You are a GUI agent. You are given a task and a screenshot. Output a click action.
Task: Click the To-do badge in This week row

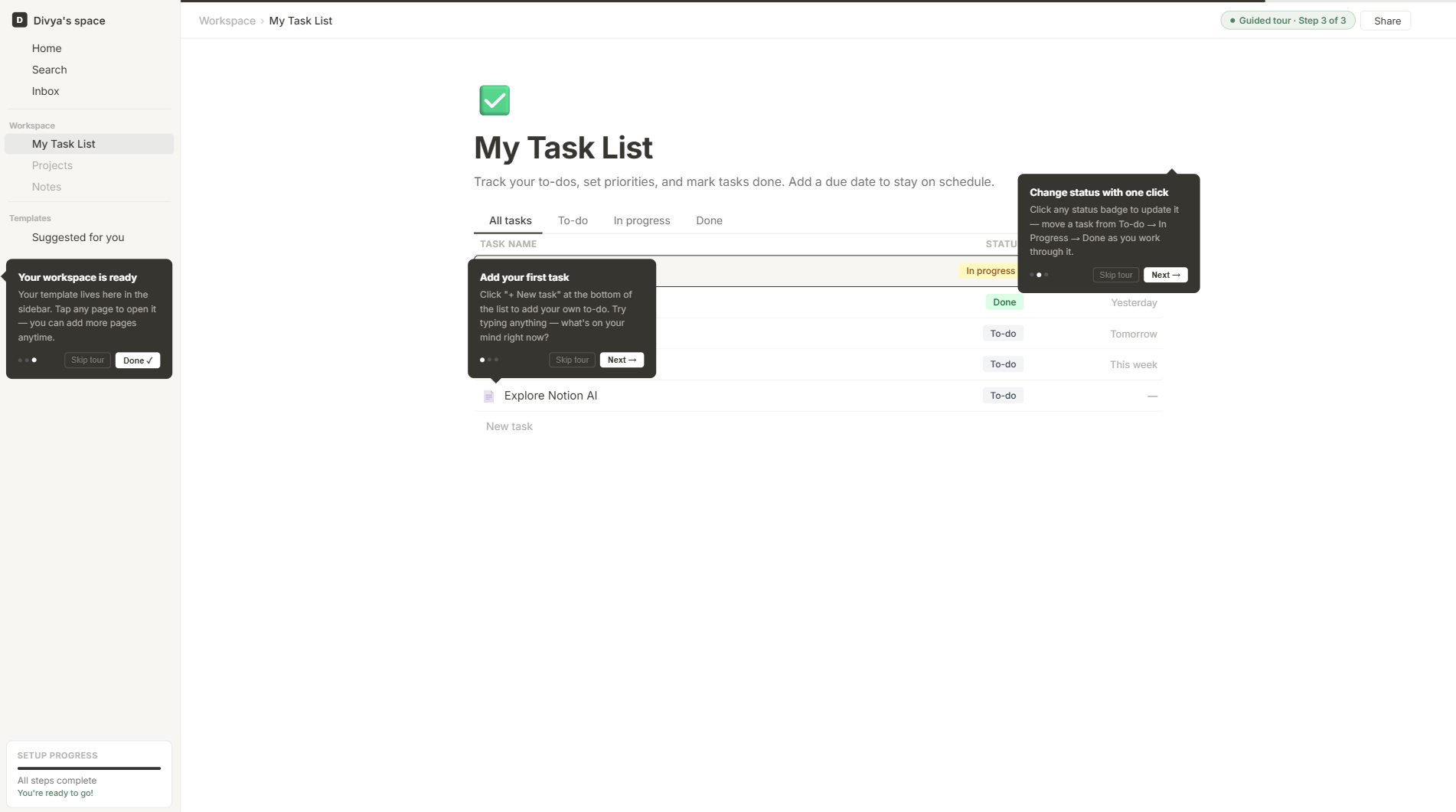pyautogui.click(x=1003, y=364)
